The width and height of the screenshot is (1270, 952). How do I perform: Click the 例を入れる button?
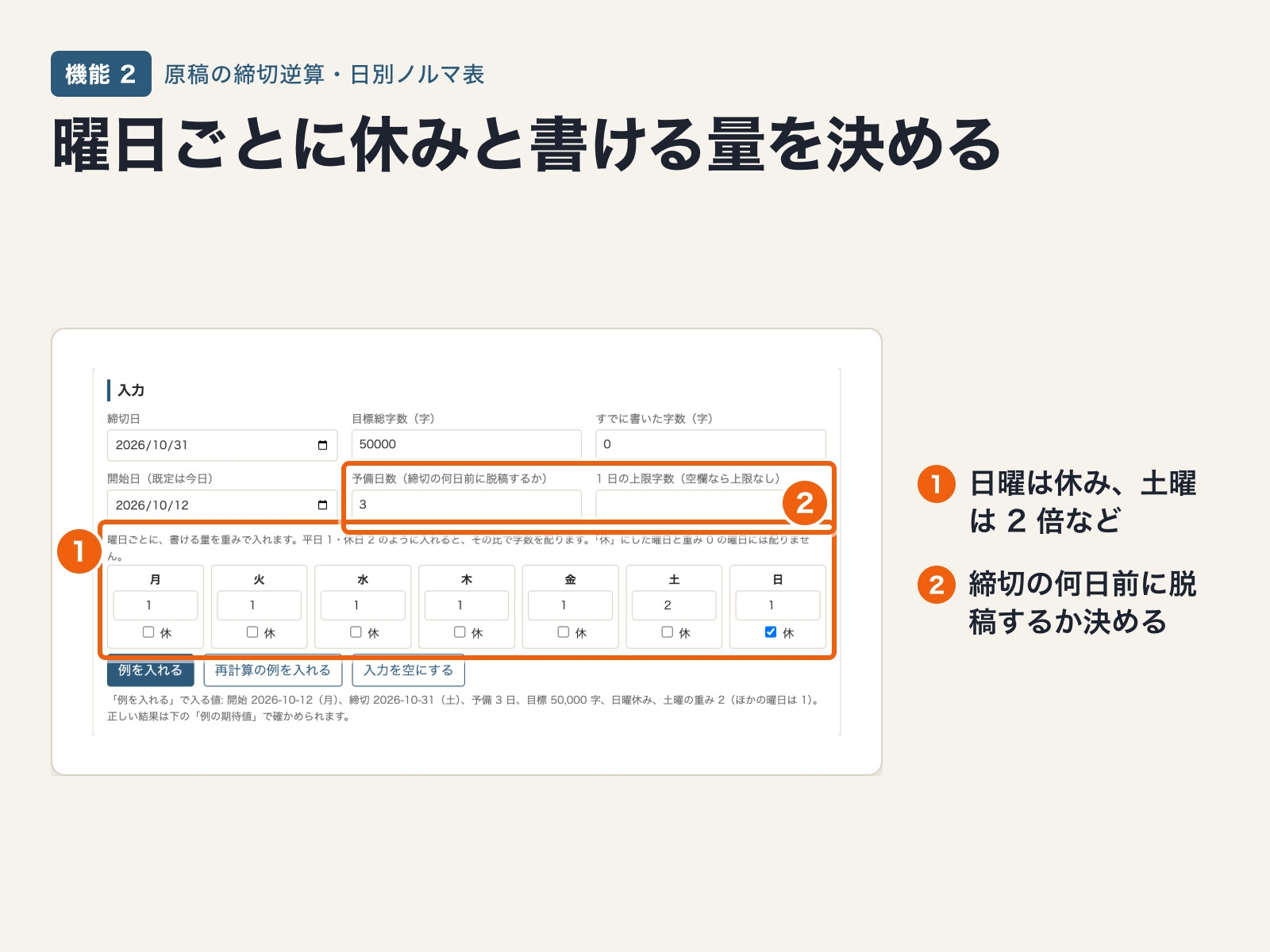(x=151, y=670)
